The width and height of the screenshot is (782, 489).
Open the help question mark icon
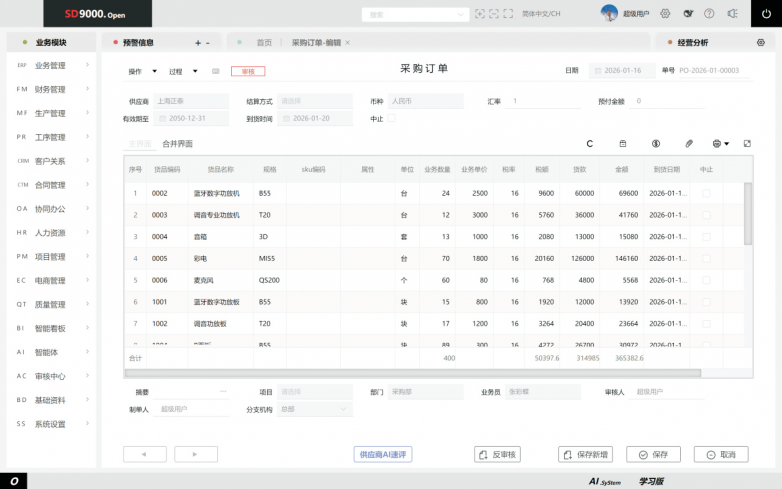point(709,14)
